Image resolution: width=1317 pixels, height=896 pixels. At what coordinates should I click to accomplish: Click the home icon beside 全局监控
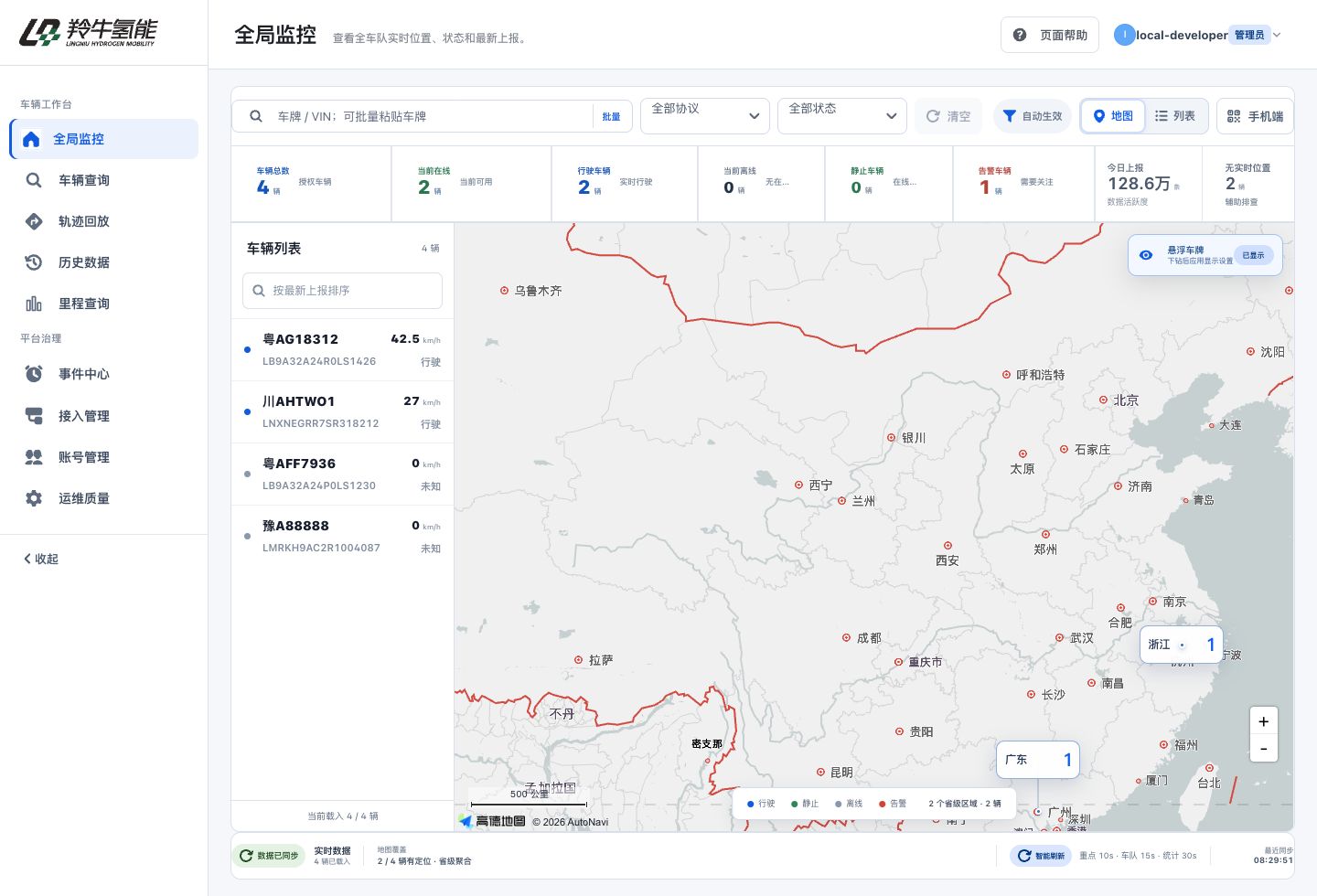(31, 139)
